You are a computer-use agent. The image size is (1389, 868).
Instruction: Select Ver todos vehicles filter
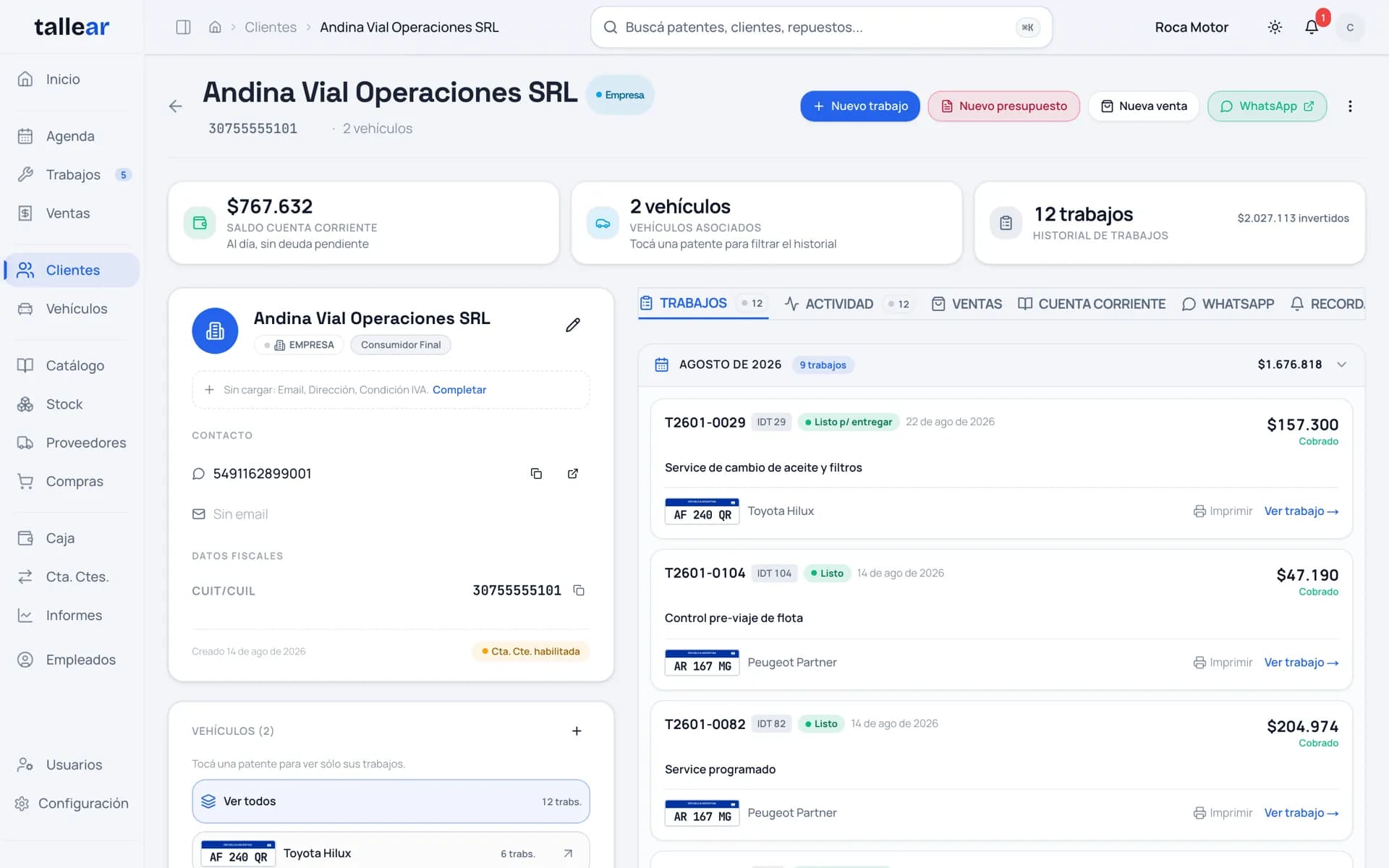pos(391,801)
